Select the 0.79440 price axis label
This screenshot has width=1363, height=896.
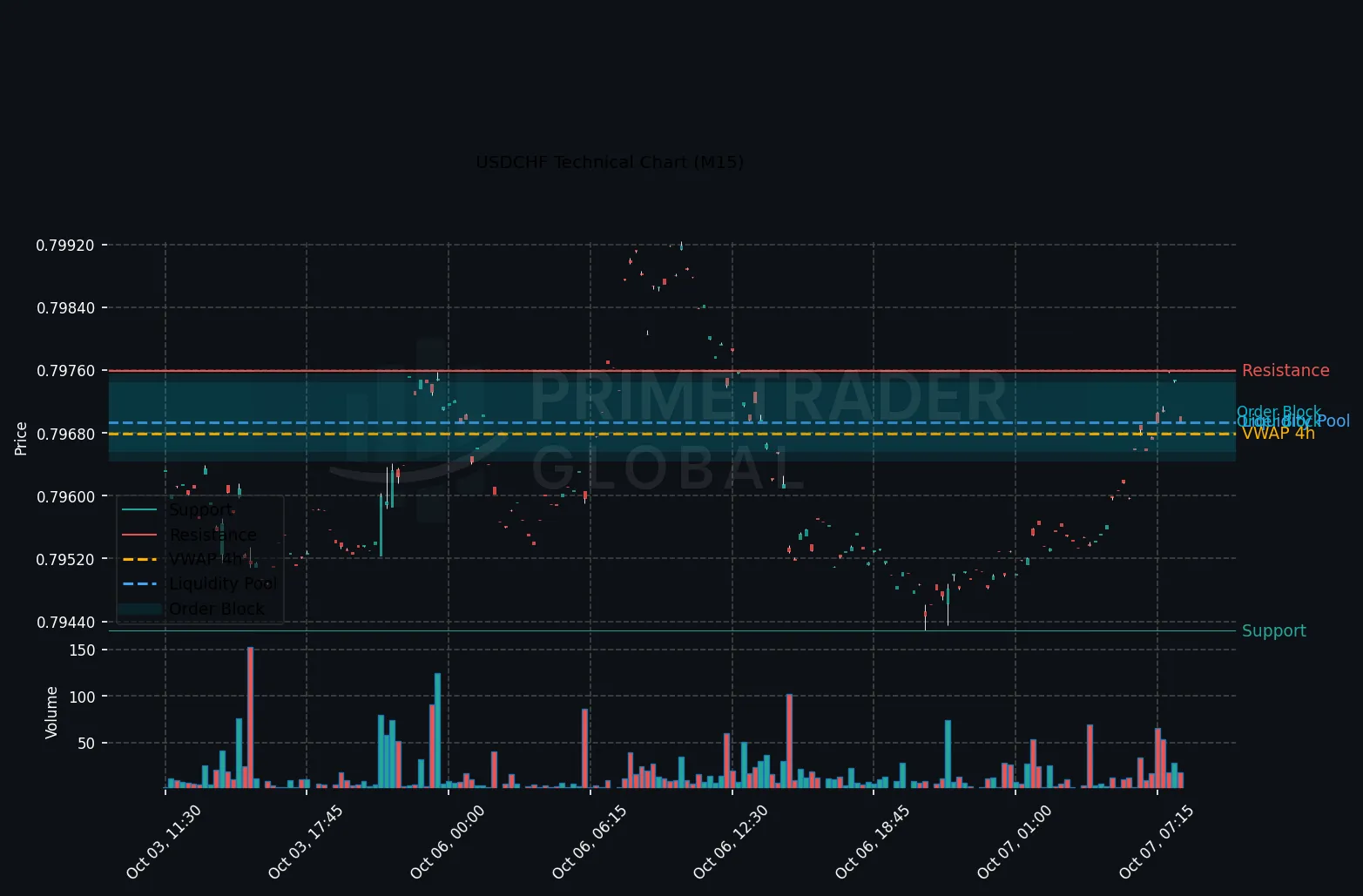65,622
